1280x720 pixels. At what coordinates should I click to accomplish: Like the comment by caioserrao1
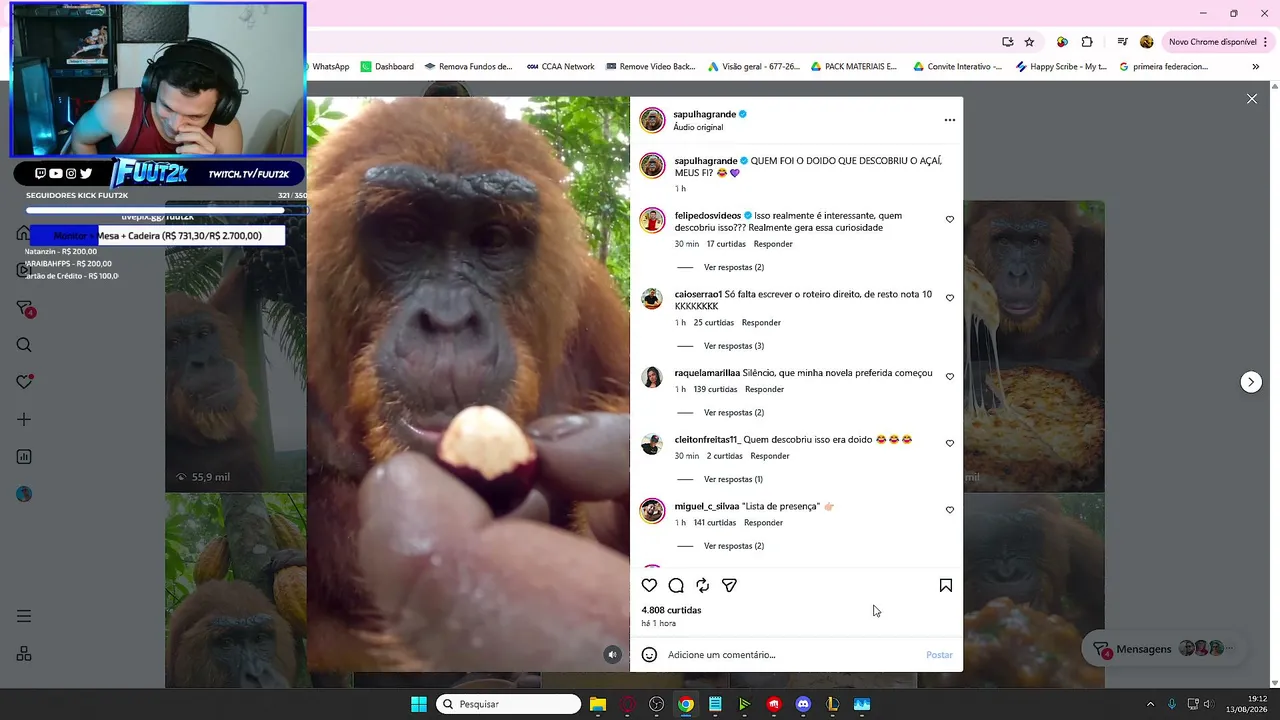(x=950, y=298)
